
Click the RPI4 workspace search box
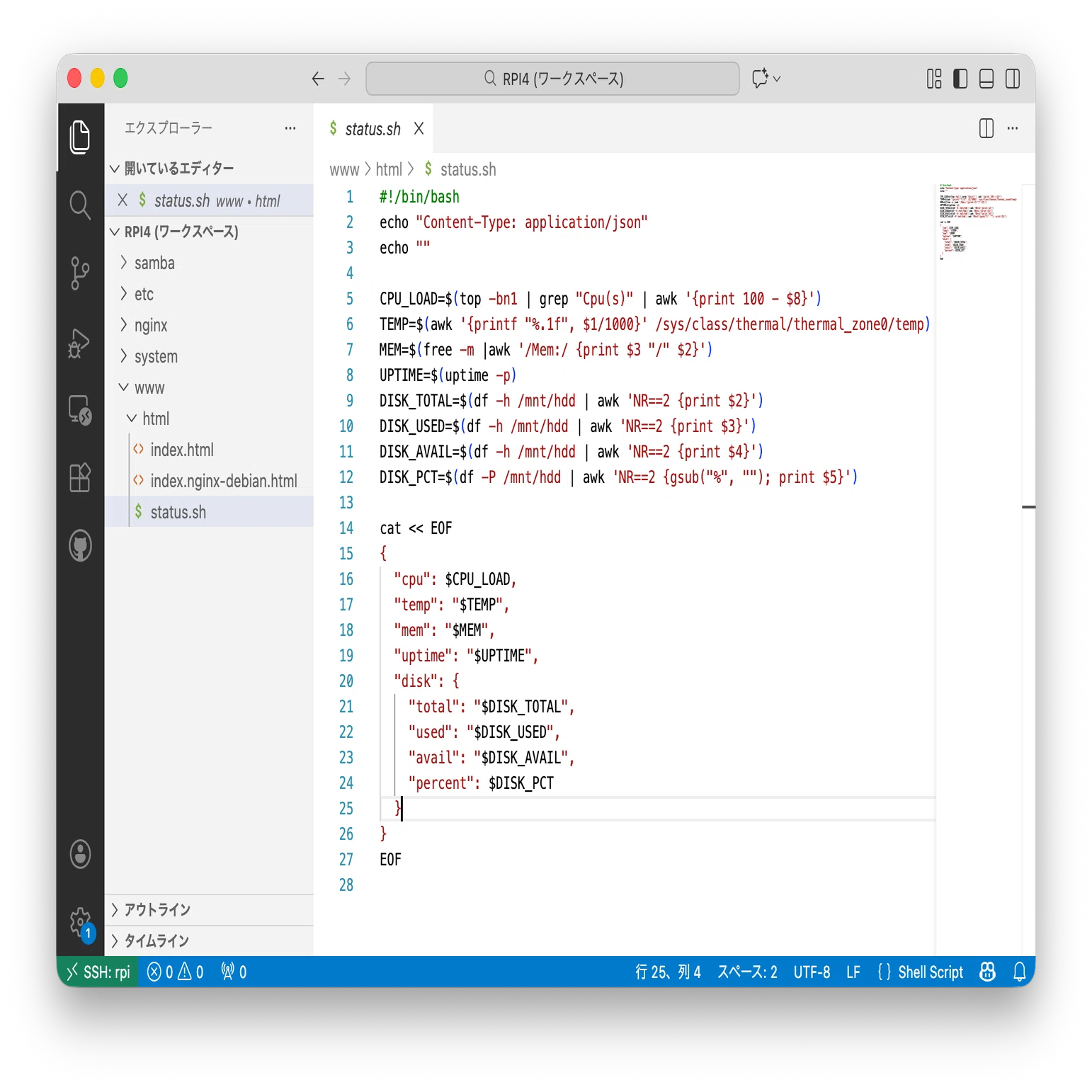coord(552,79)
